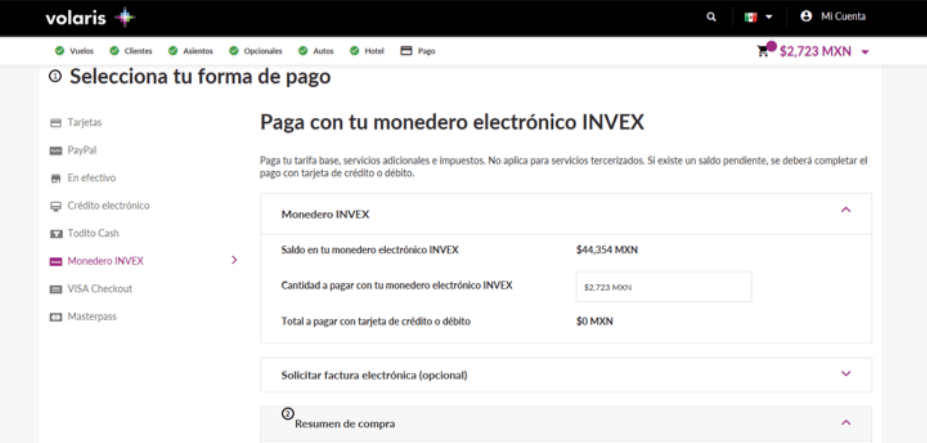927x443 pixels.
Task: Click the Todito Cash icon
Action: pyautogui.click(x=56, y=233)
